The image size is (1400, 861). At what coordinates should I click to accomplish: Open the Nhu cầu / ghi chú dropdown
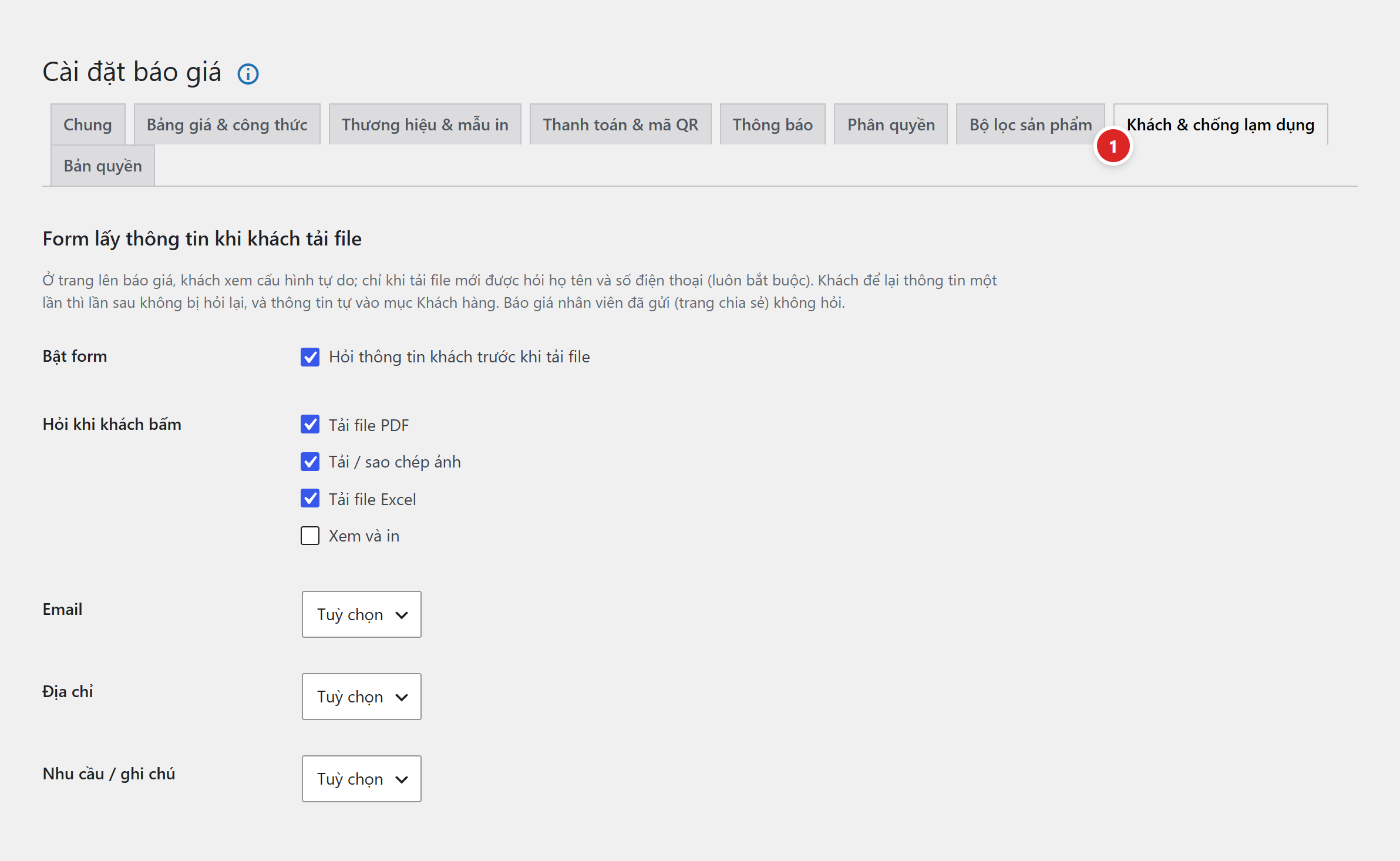pos(362,779)
